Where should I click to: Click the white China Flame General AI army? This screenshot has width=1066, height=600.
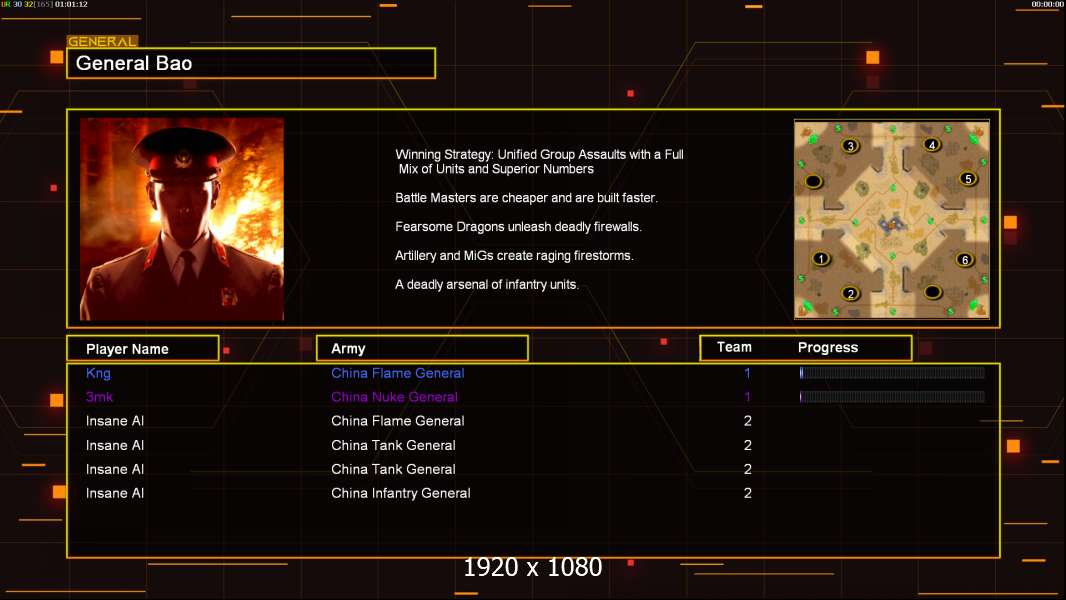[398, 421]
